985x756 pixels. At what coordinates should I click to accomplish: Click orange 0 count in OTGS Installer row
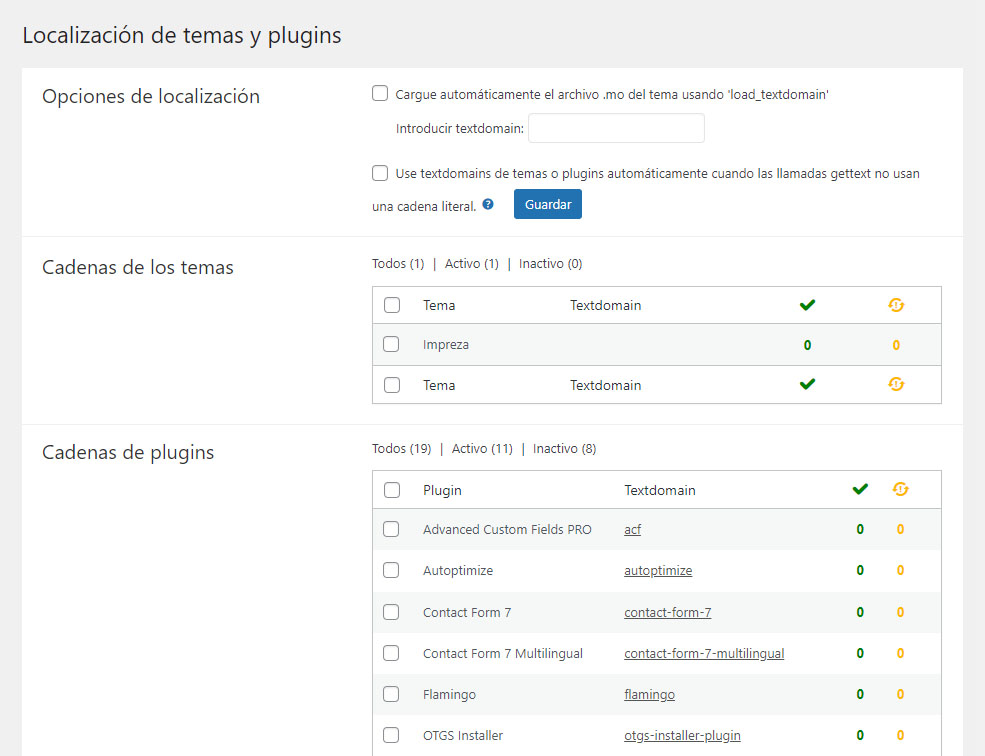tap(900, 735)
